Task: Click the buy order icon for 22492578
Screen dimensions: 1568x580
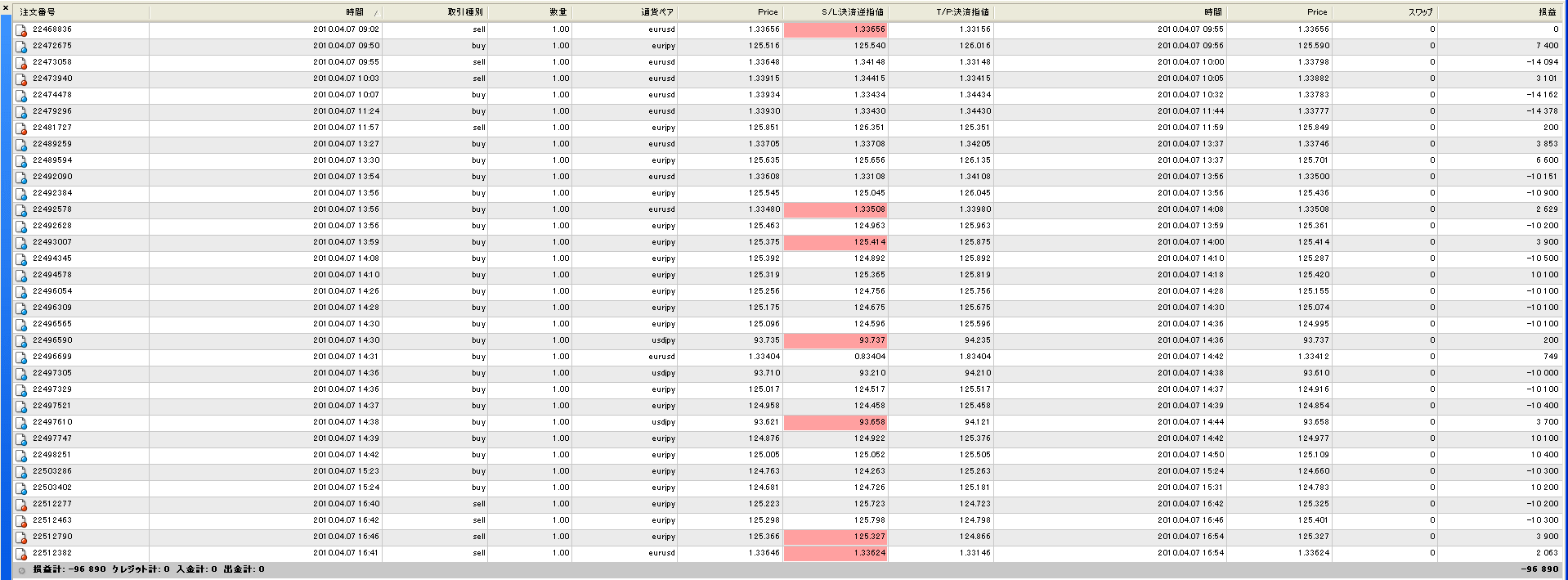Action: (x=21, y=210)
